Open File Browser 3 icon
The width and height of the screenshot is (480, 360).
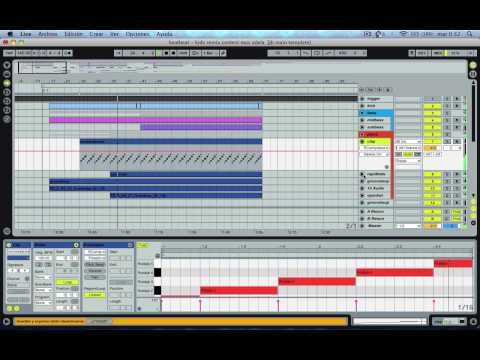click(7, 110)
